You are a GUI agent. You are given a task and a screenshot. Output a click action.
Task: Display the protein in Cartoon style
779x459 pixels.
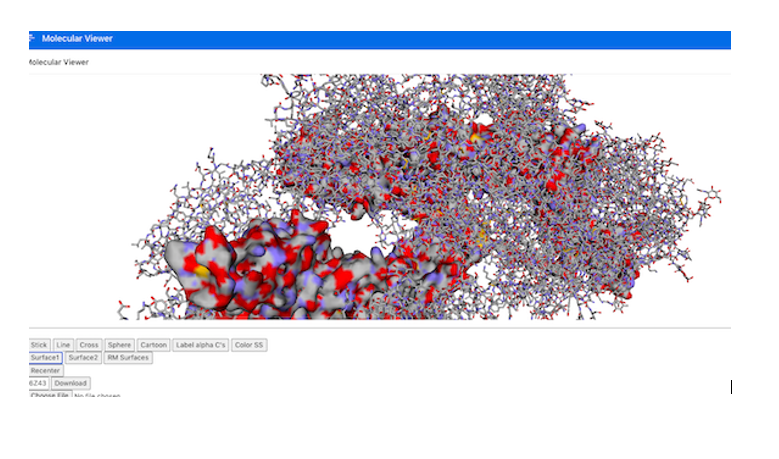(x=153, y=345)
